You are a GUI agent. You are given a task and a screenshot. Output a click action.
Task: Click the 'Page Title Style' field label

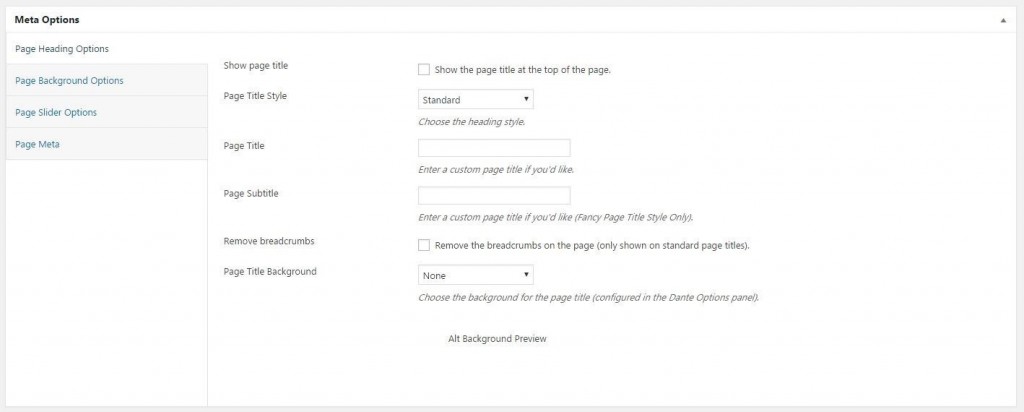click(254, 96)
